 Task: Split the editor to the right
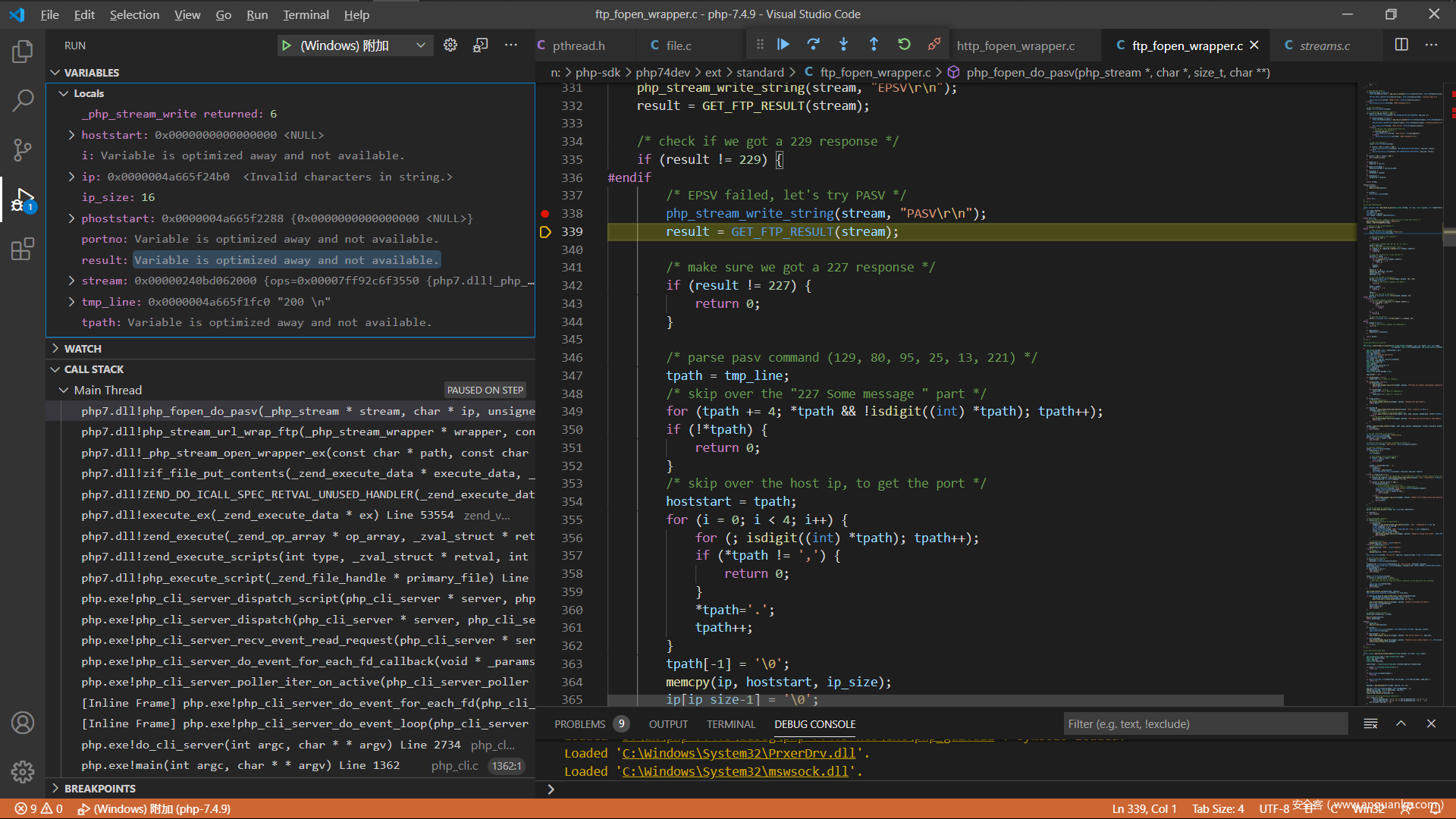coord(1401,45)
